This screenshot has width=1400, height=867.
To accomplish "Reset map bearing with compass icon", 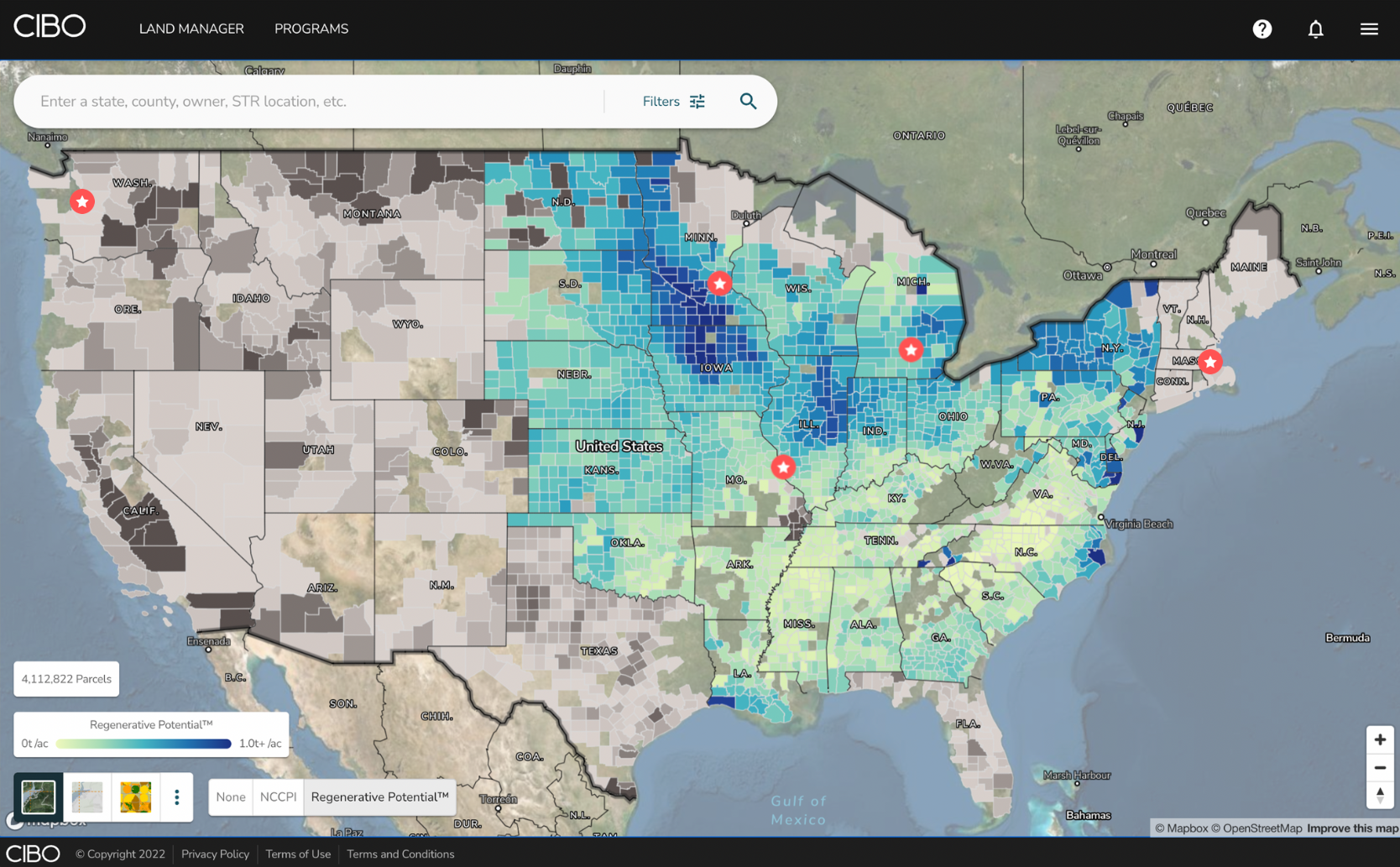I will (1380, 795).
